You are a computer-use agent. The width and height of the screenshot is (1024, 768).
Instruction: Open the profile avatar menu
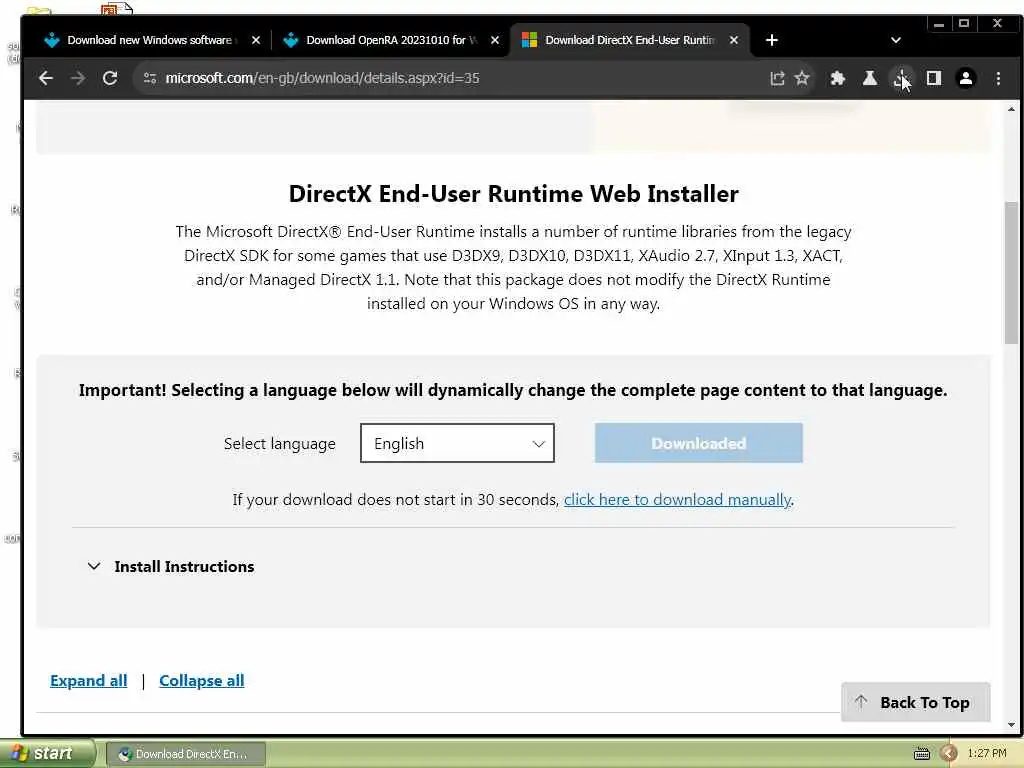965,78
